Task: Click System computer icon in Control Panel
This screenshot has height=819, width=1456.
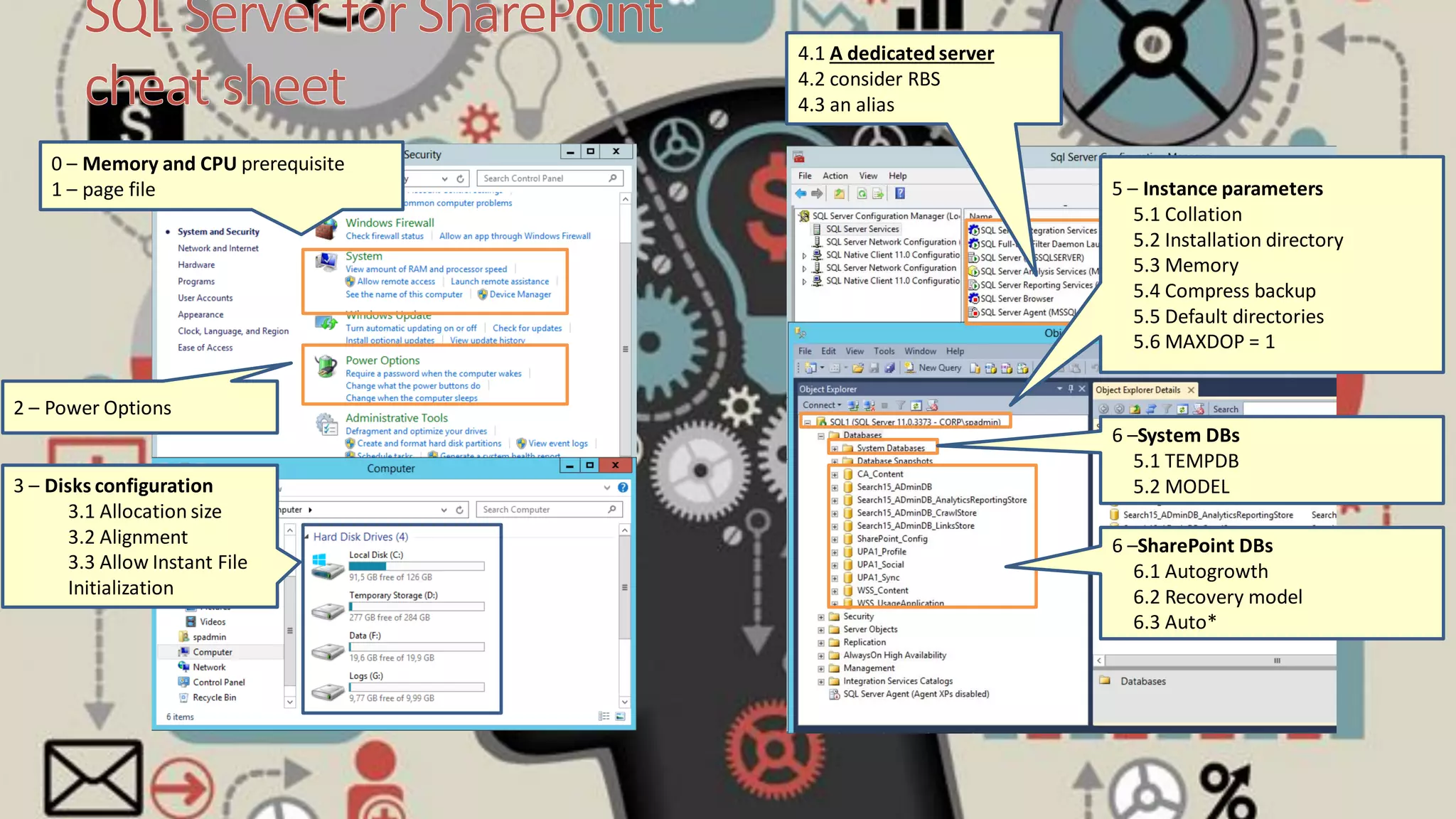Action: pyautogui.click(x=326, y=263)
